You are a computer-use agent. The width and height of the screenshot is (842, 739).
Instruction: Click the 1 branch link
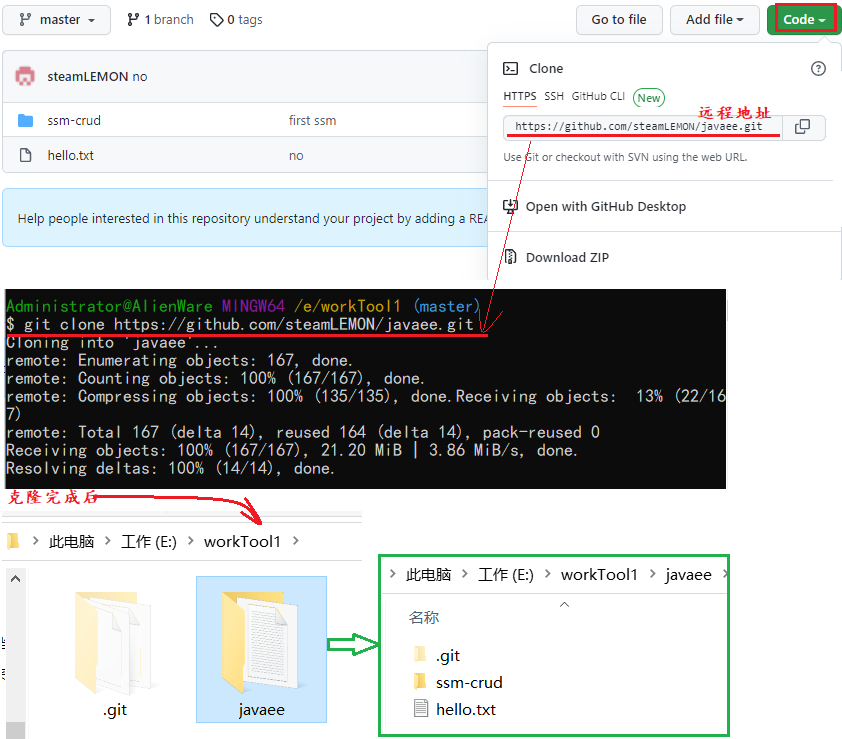coord(160,20)
